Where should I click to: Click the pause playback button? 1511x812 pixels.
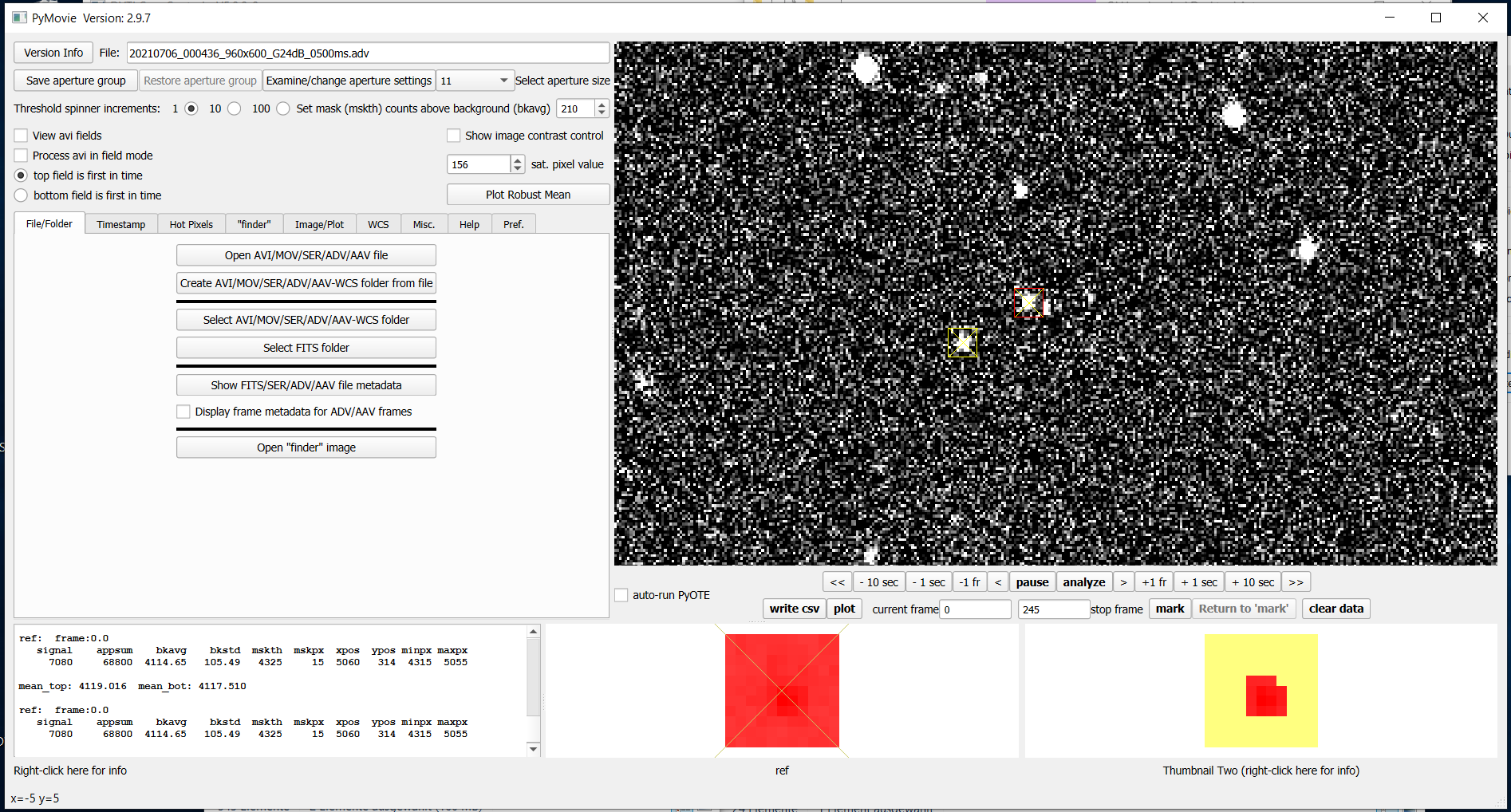pos(1032,582)
